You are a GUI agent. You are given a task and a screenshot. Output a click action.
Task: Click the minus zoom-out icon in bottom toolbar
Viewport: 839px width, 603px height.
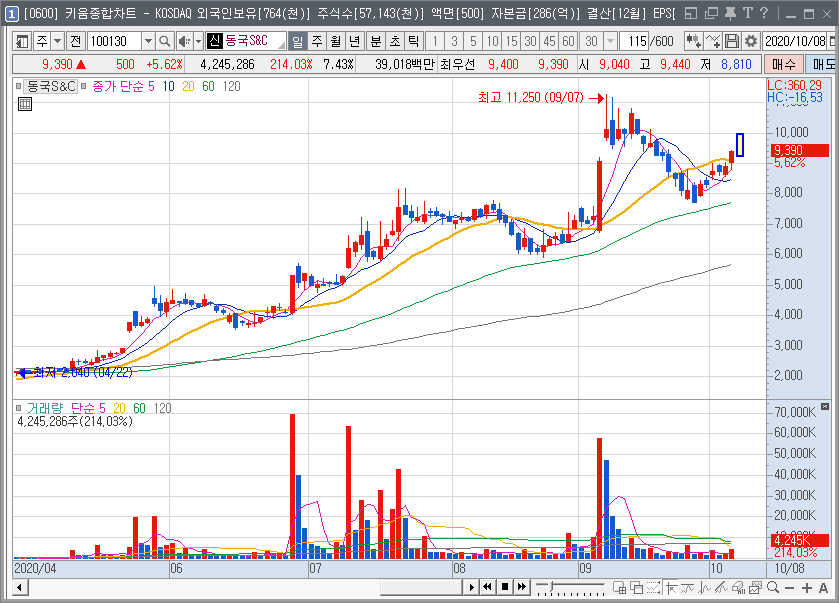coord(790,587)
